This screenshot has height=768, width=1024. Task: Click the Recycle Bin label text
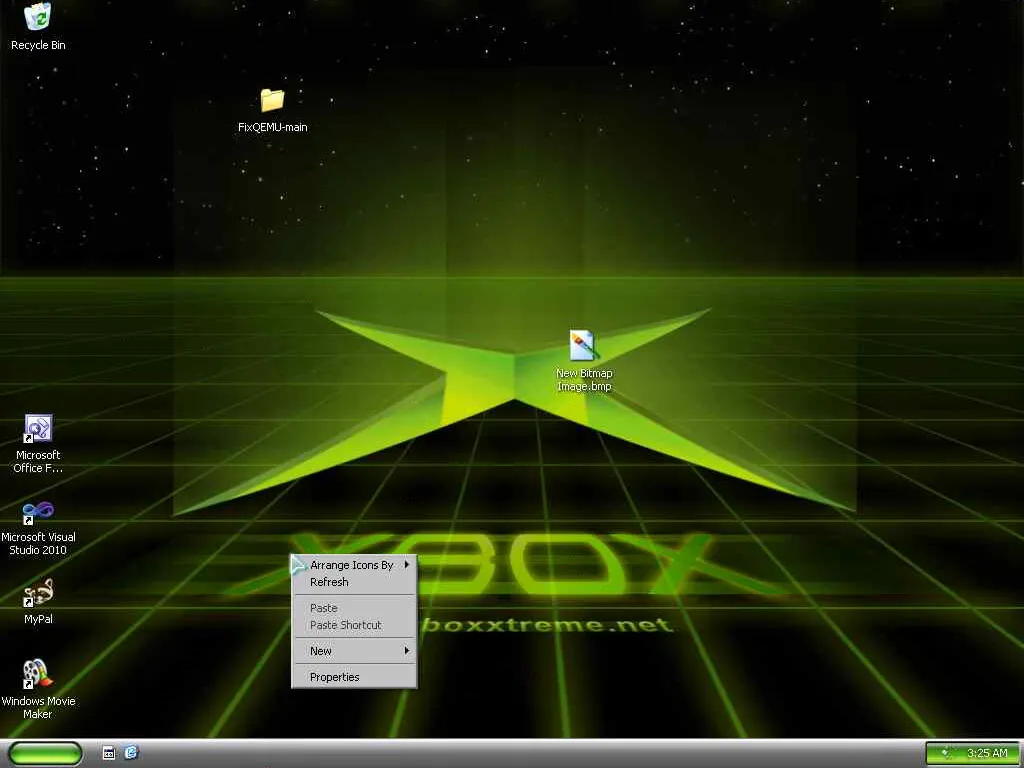pyautogui.click(x=38, y=45)
